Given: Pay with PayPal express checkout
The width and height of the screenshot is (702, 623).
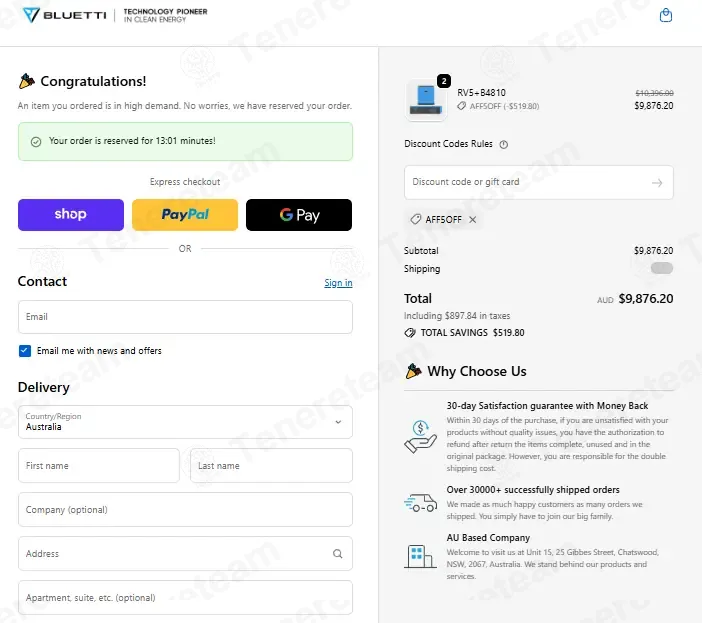Looking at the screenshot, I should (x=185, y=215).
